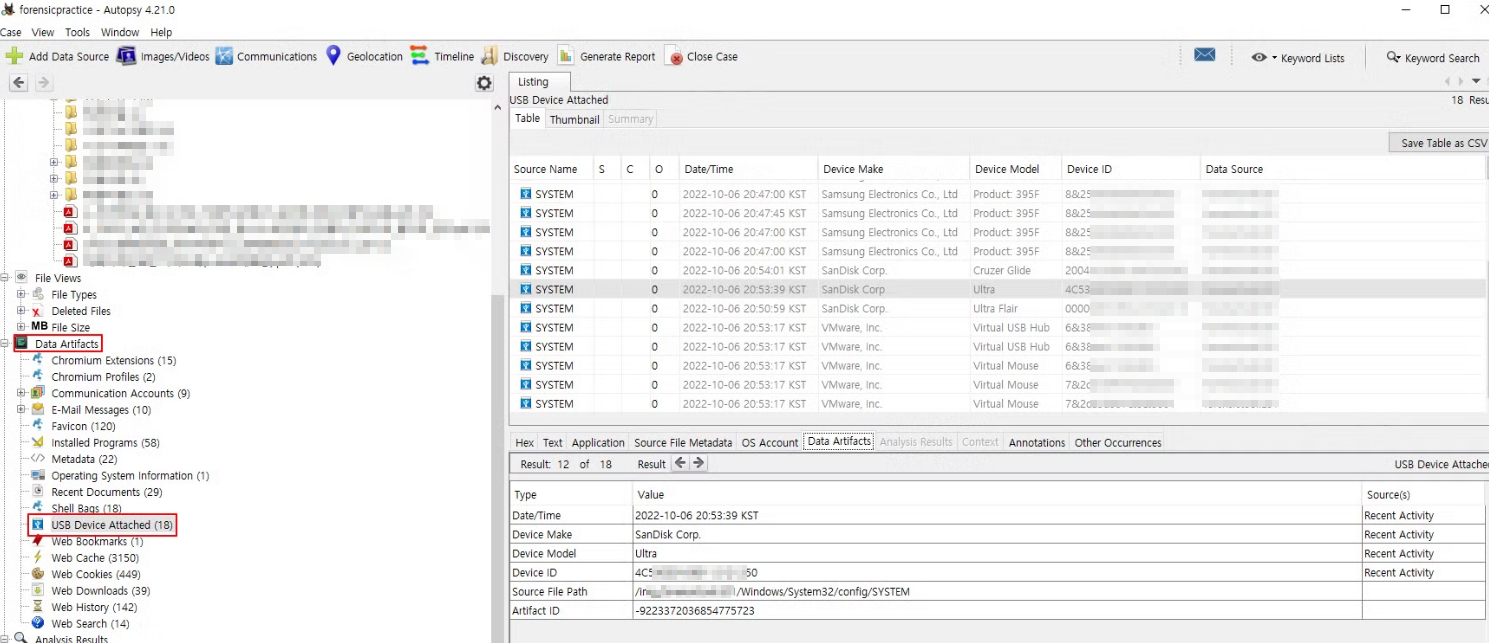
Task: Select Web Bookmarks (1) tree item
Action: [x=97, y=541]
